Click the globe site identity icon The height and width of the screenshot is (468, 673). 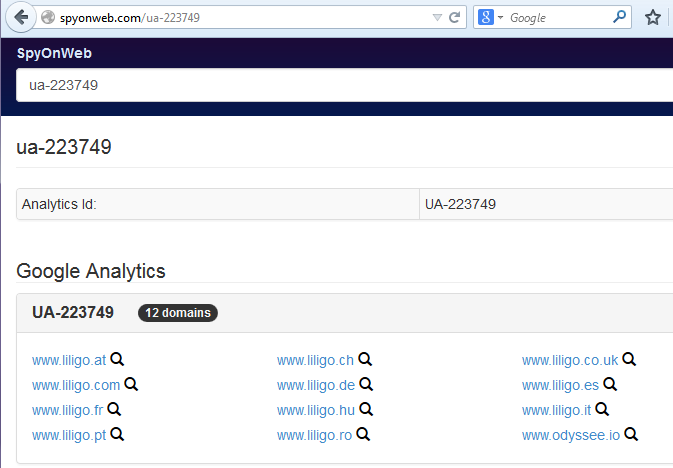pos(48,17)
